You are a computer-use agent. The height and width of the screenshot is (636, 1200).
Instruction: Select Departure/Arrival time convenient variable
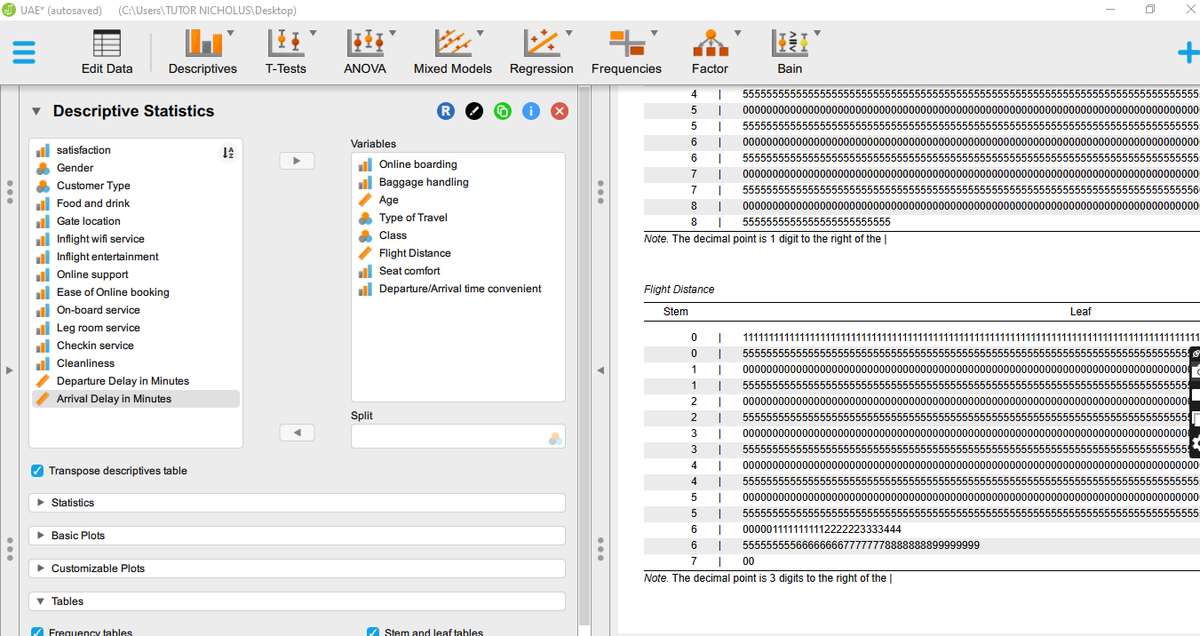pos(458,289)
